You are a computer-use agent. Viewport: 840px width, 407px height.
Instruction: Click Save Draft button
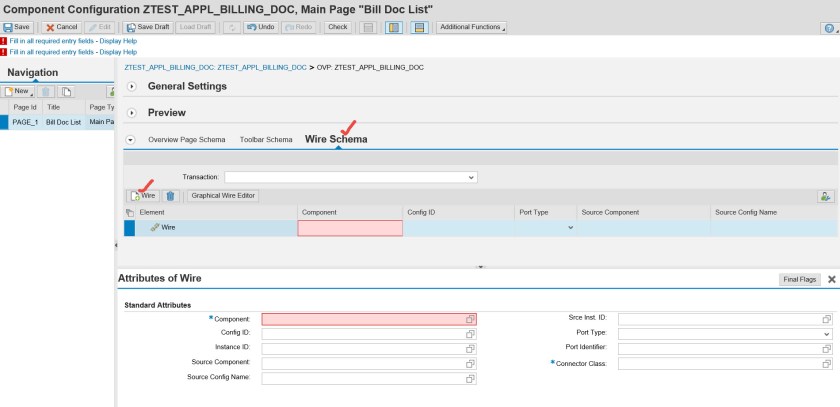148,27
